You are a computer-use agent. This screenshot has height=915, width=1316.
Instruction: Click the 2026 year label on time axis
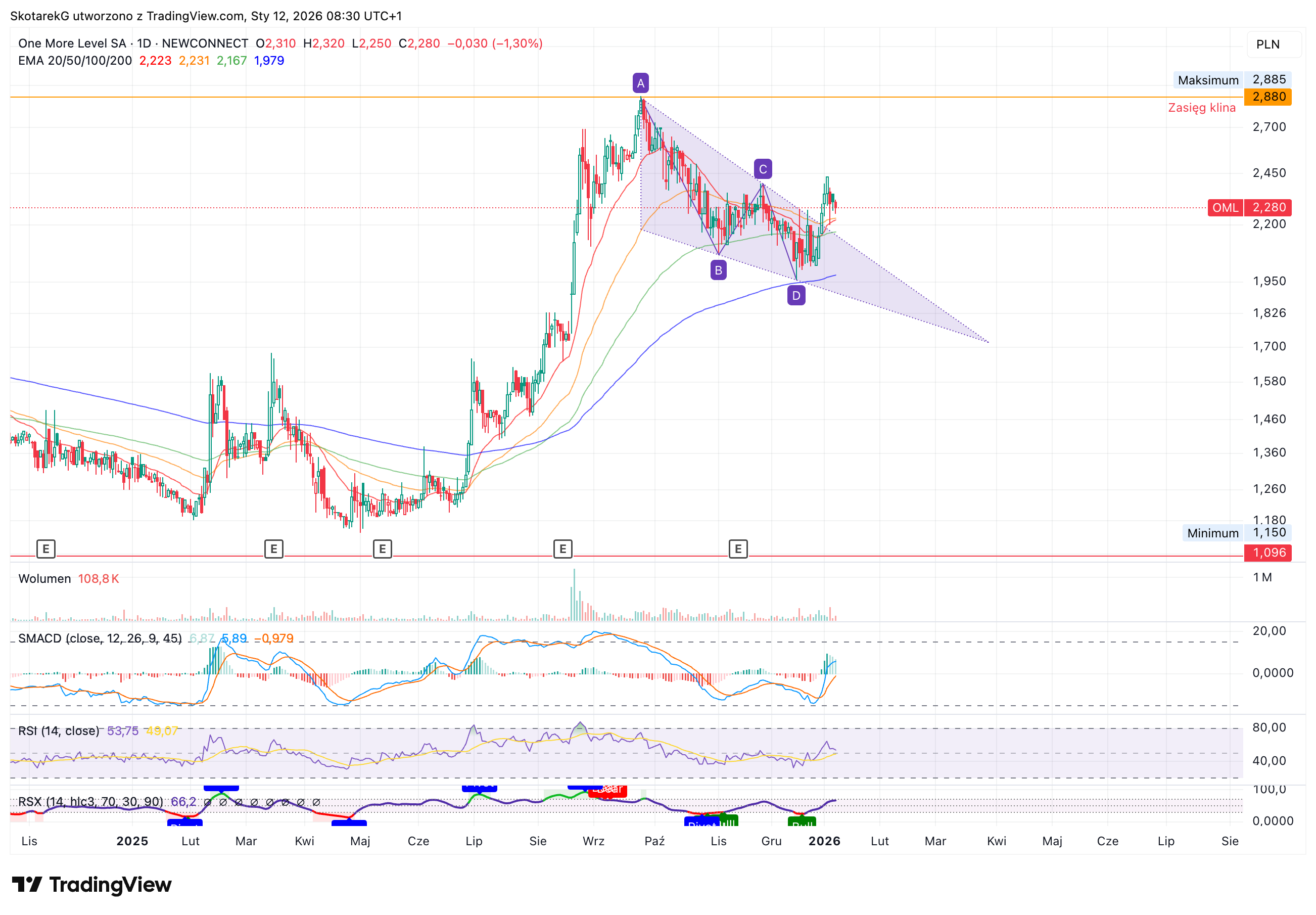click(824, 841)
